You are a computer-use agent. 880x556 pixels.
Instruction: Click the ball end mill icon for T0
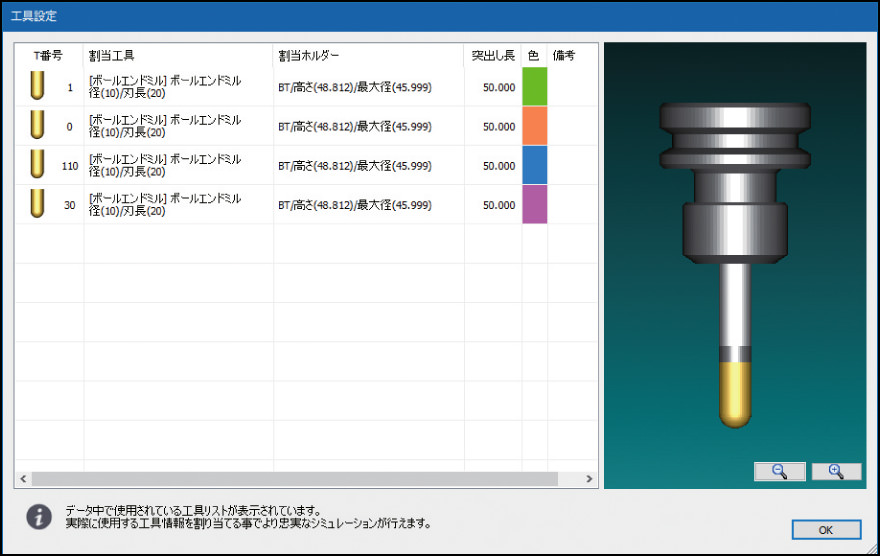click(x=37, y=126)
